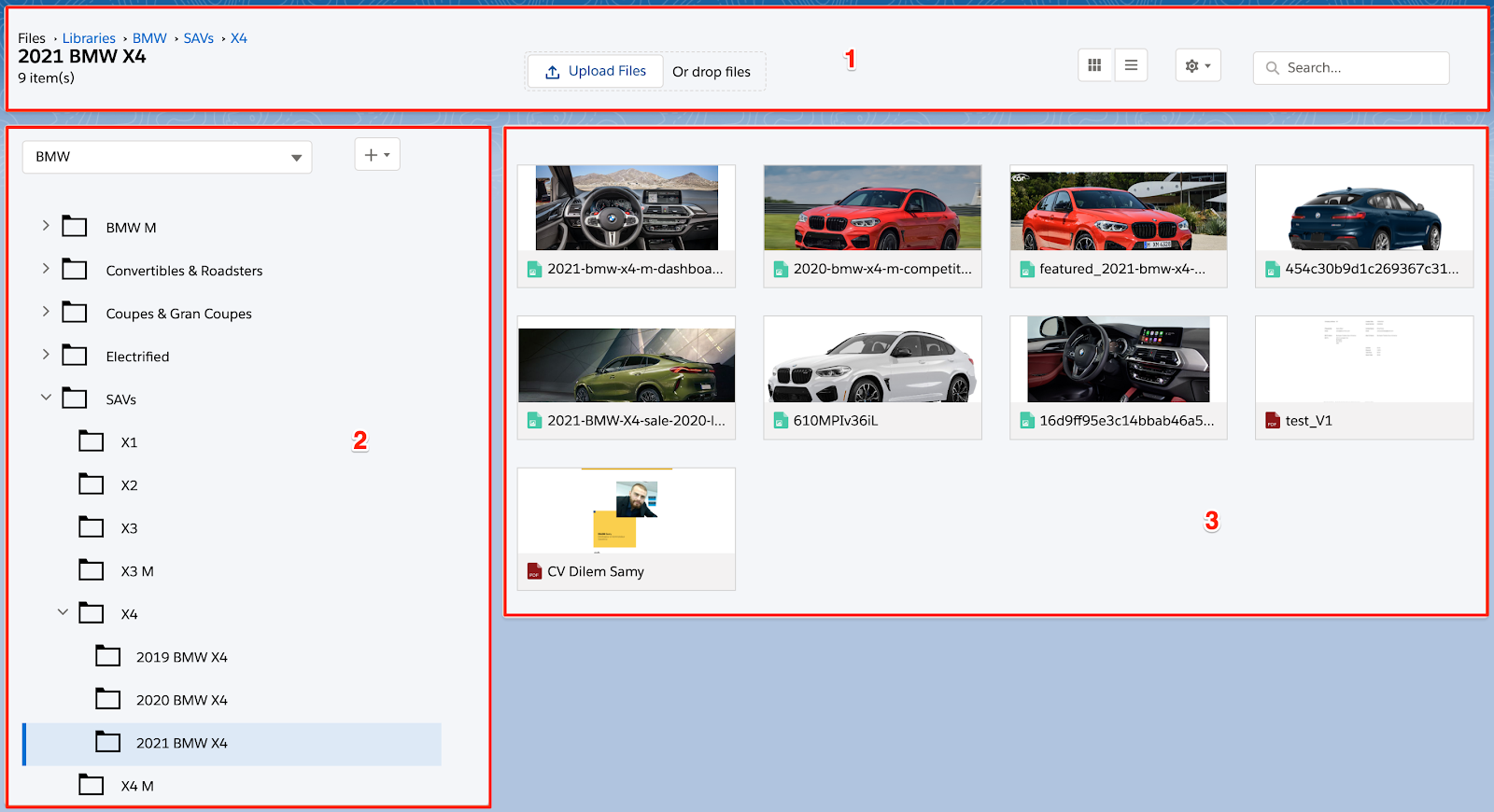Select the X4 folder label
This screenshot has width=1494, height=812.
pyautogui.click(x=130, y=614)
